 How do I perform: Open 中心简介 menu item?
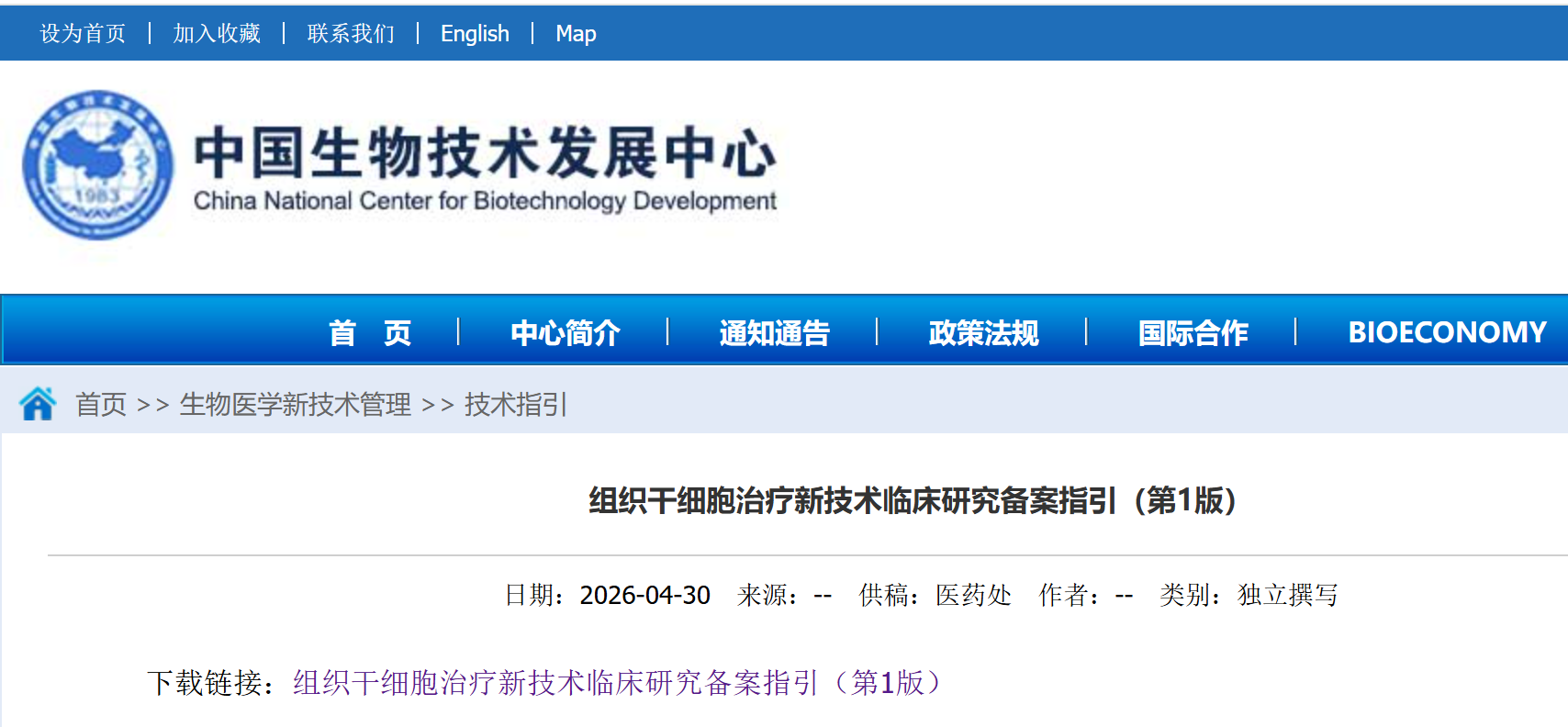tap(566, 332)
